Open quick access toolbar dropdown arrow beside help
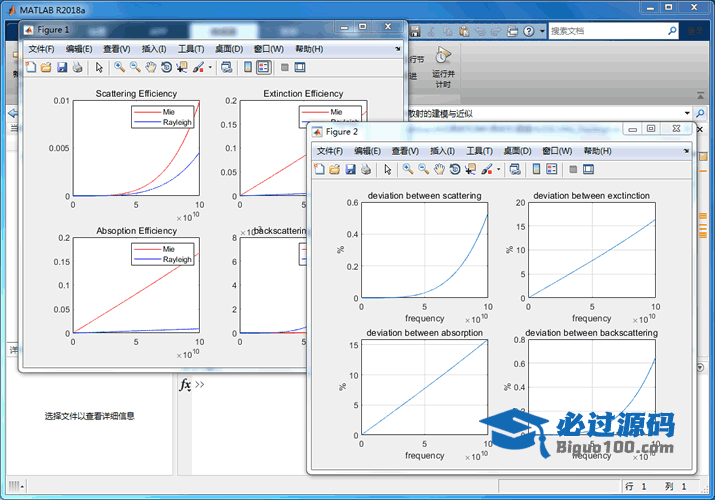The image size is (715, 500). coord(542,31)
